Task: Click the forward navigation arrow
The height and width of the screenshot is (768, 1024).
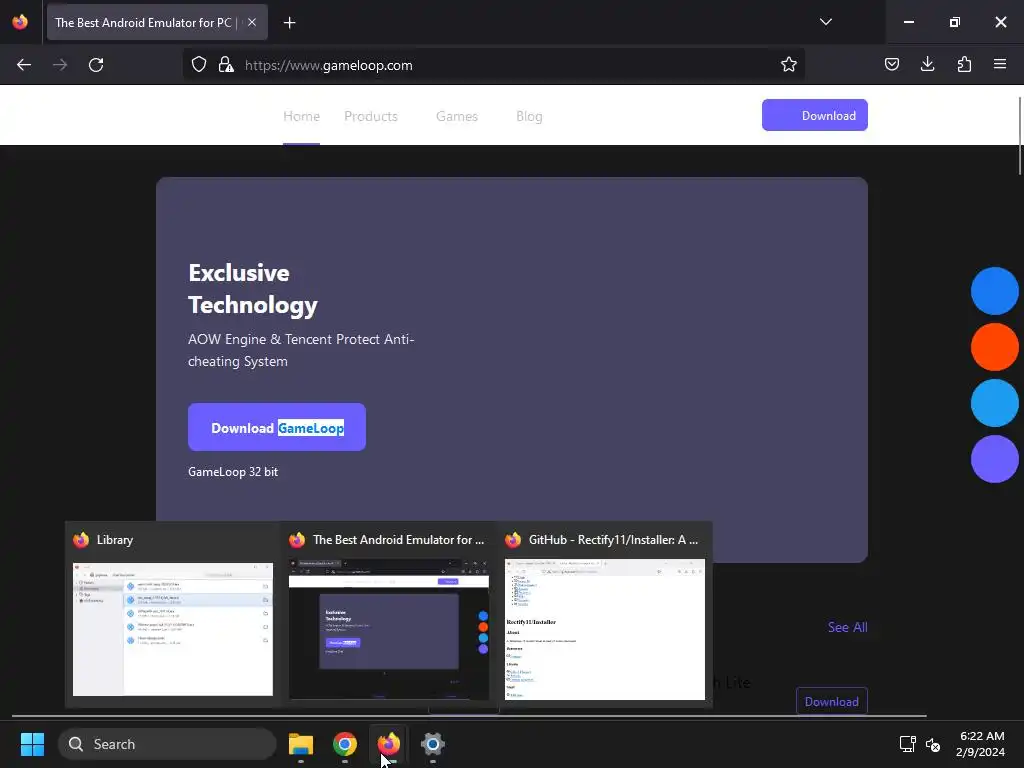Action: click(60, 65)
